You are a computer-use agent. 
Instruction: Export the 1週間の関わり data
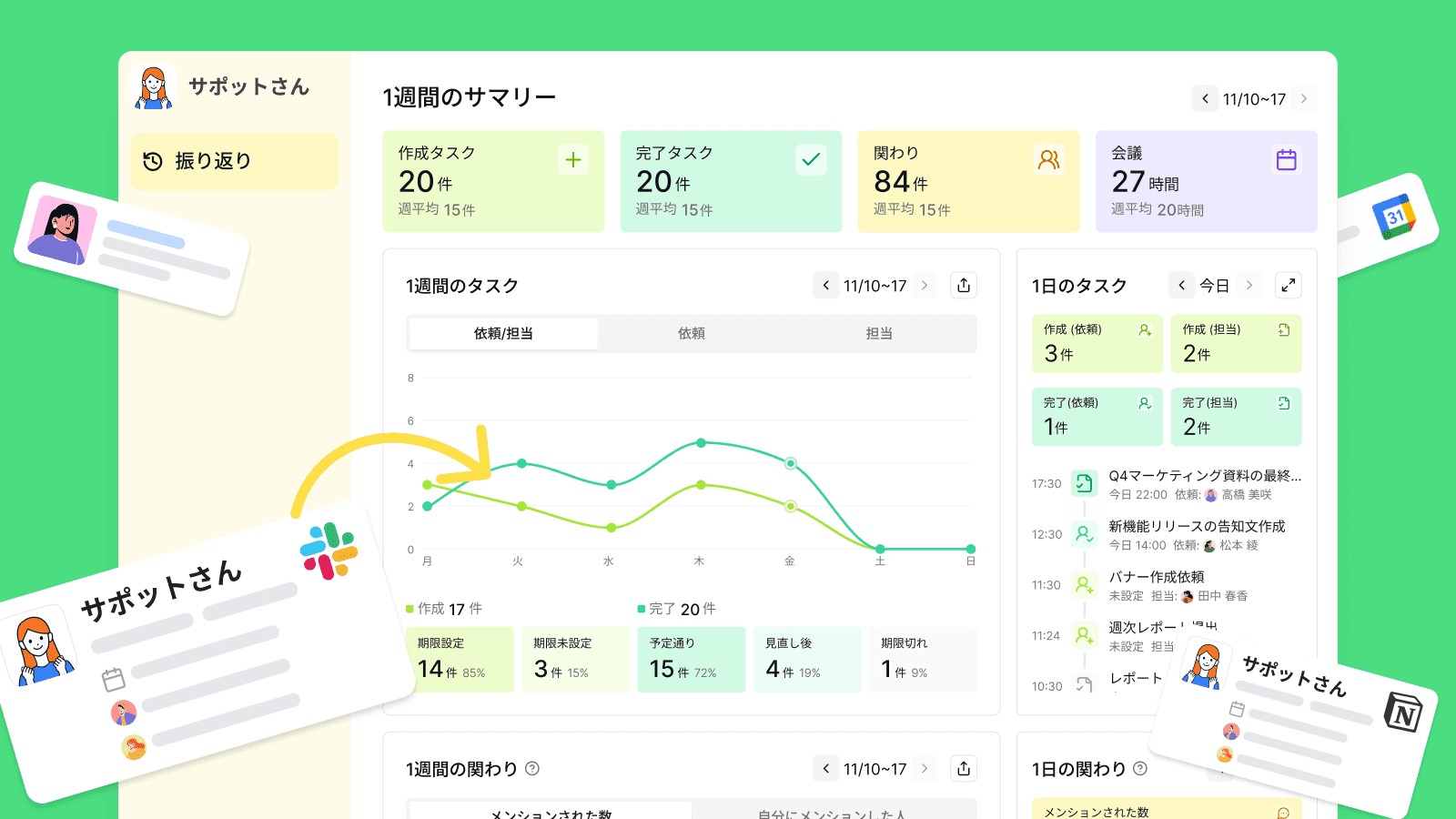click(x=964, y=769)
